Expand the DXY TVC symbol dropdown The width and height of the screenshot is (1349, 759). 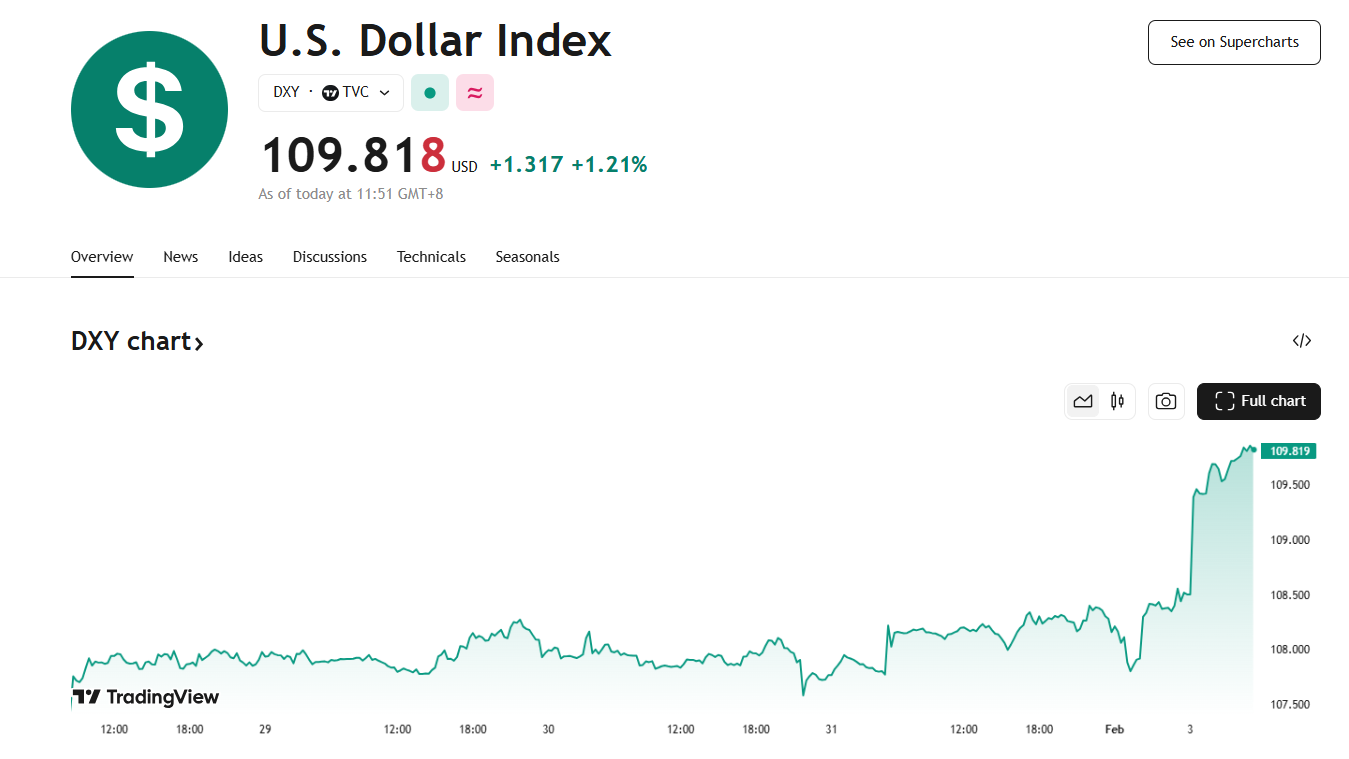click(x=384, y=93)
